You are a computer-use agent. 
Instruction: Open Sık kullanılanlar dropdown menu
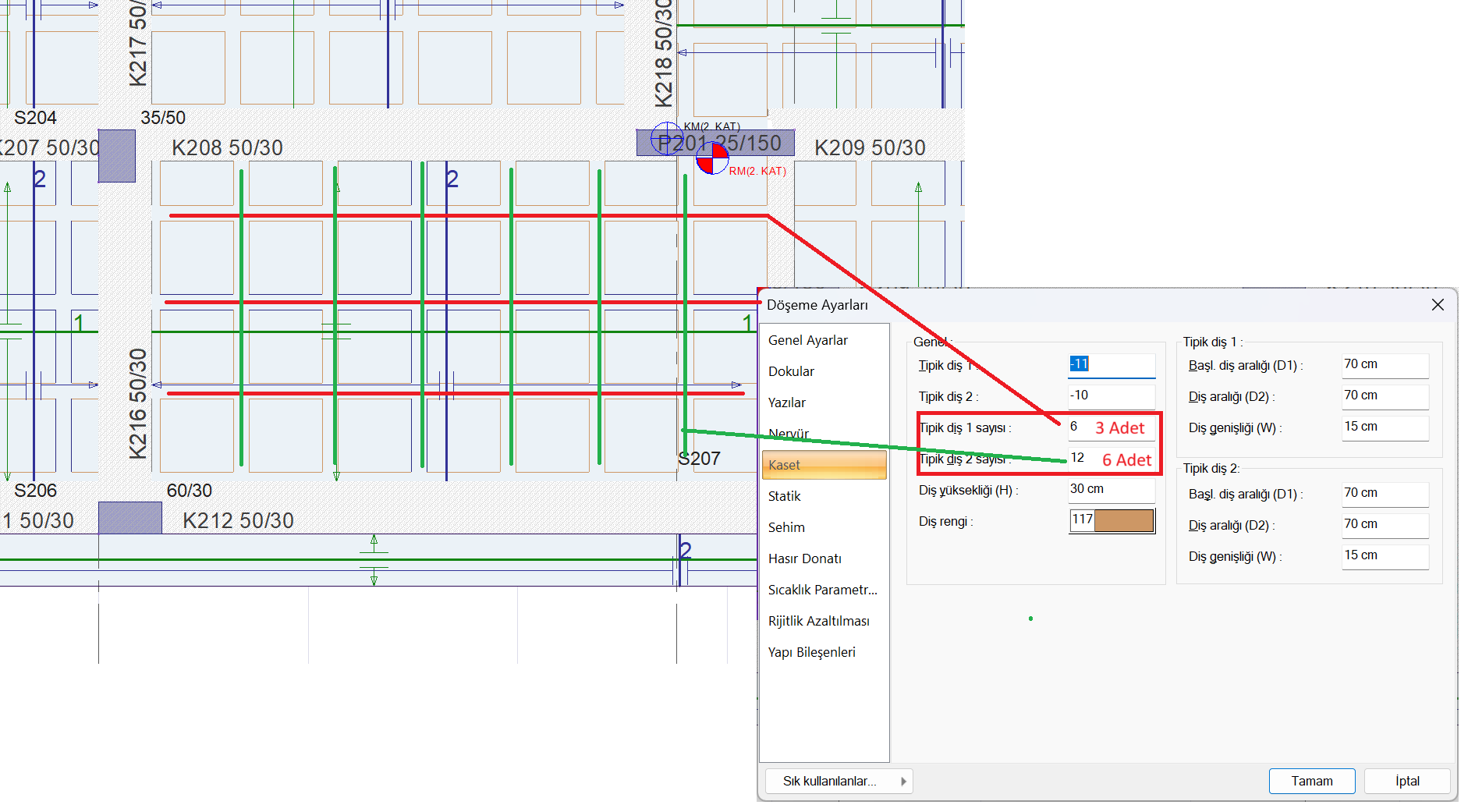839,781
